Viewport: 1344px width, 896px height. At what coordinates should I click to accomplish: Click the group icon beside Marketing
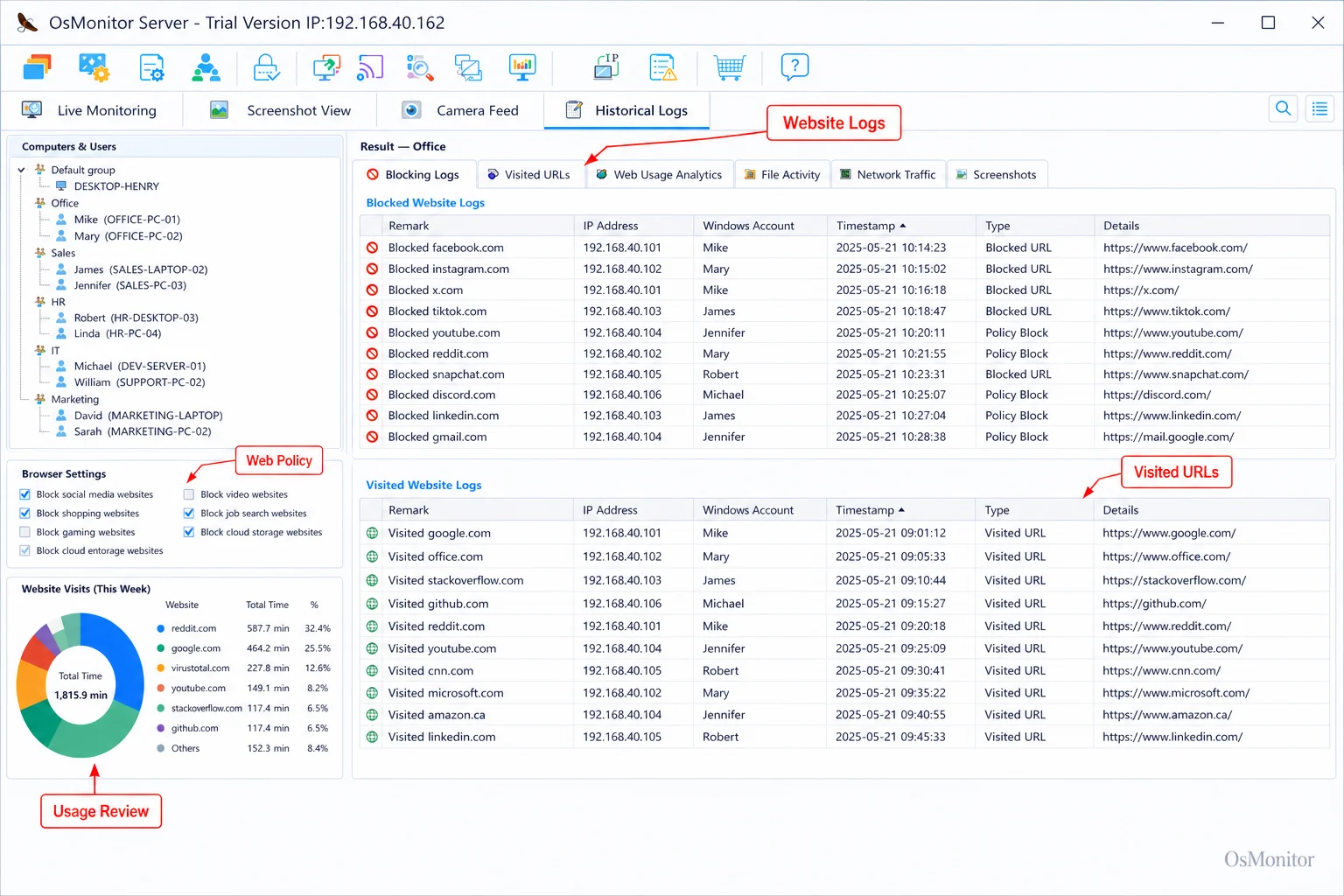click(x=40, y=399)
